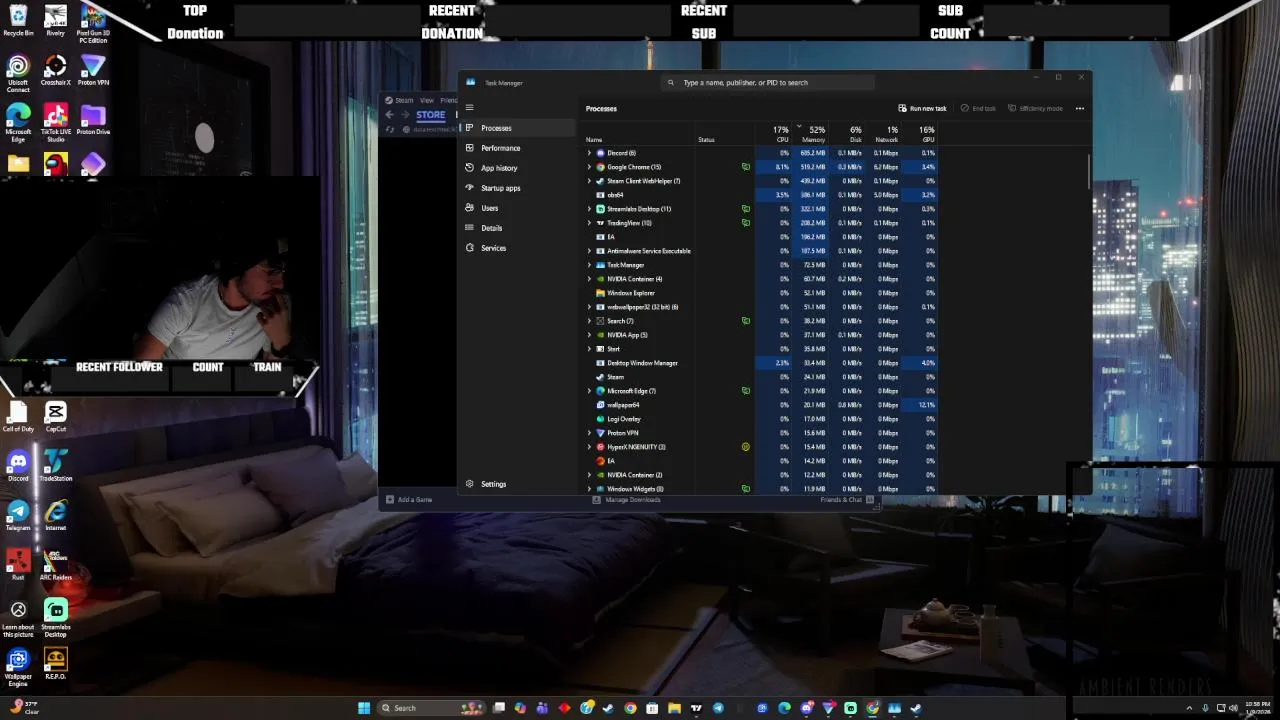Open Microsoft Edge desktop shortcut
This screenshot has width=1280, height=720.
pyautogui.click(x=18, y=122)
